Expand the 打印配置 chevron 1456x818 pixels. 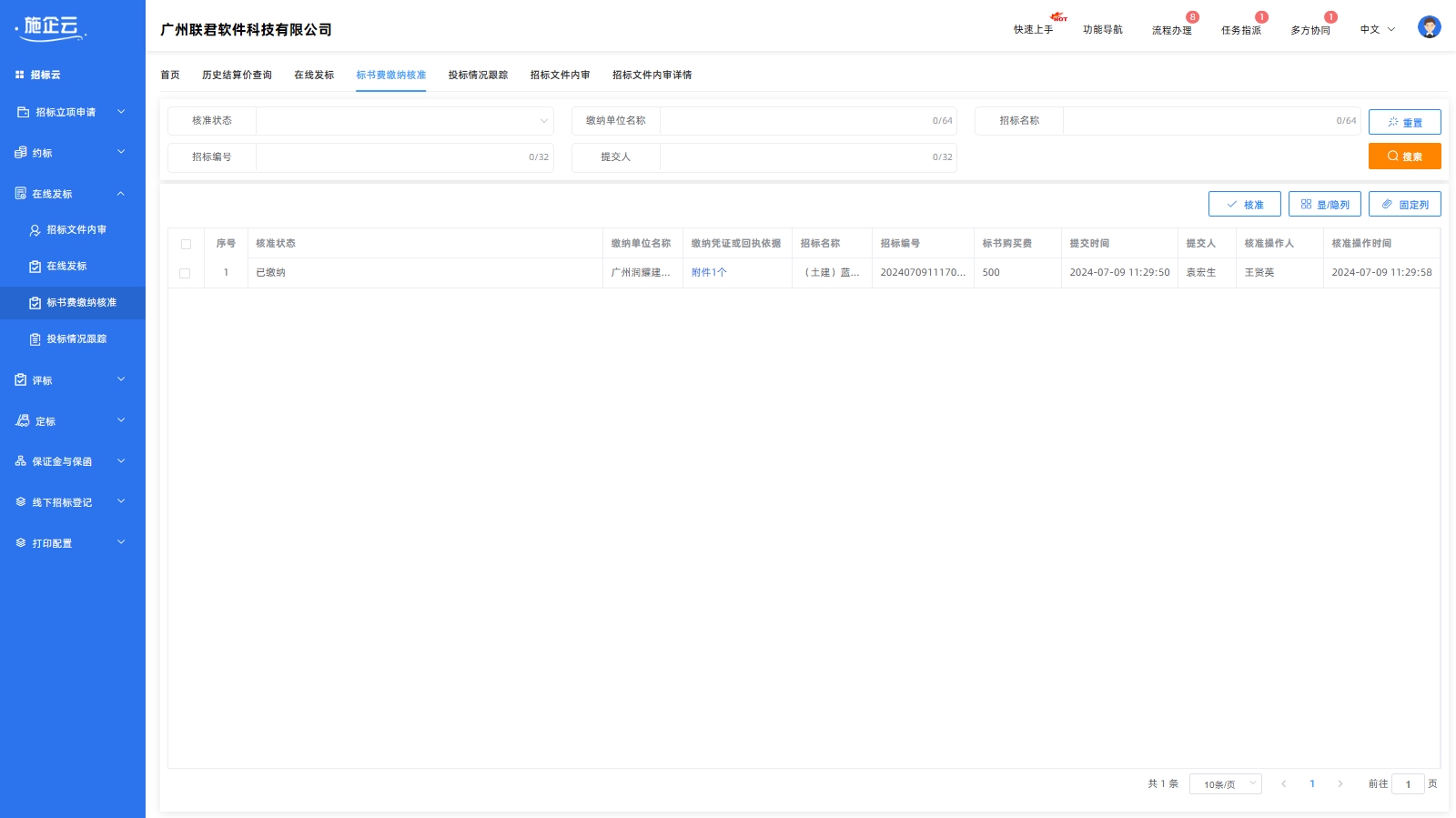click(121, 542)
